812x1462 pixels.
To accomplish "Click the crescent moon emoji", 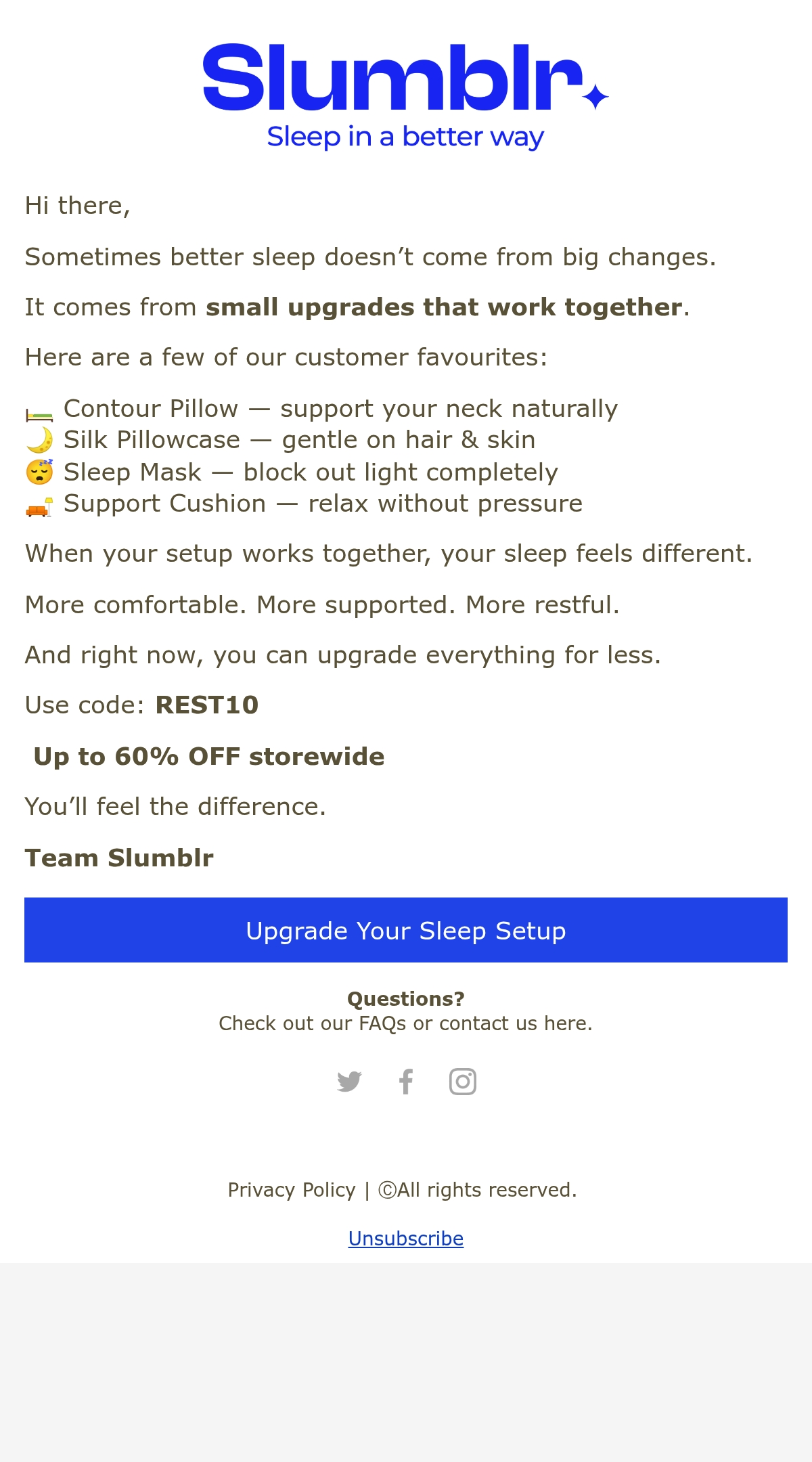I will coord(39,441).
